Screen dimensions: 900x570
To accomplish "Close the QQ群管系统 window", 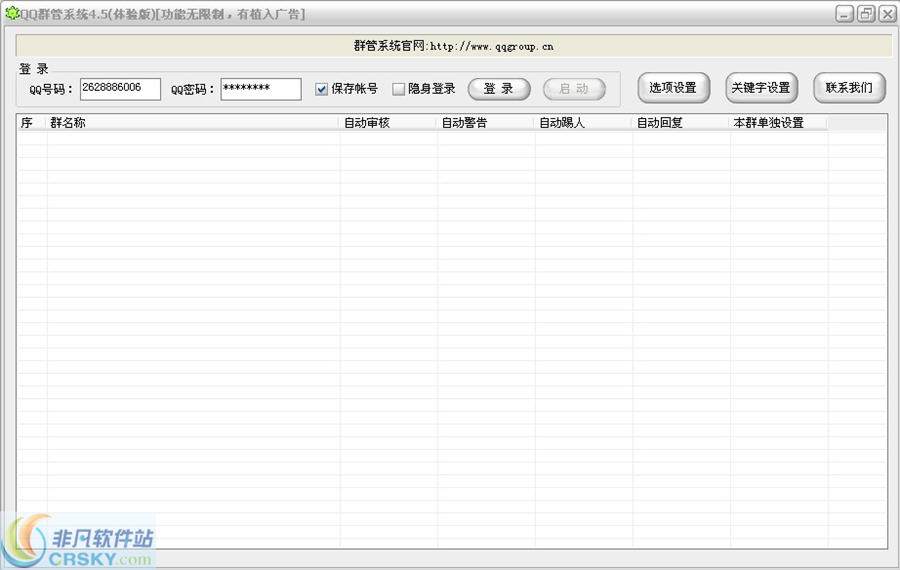I will click(887, 14).
